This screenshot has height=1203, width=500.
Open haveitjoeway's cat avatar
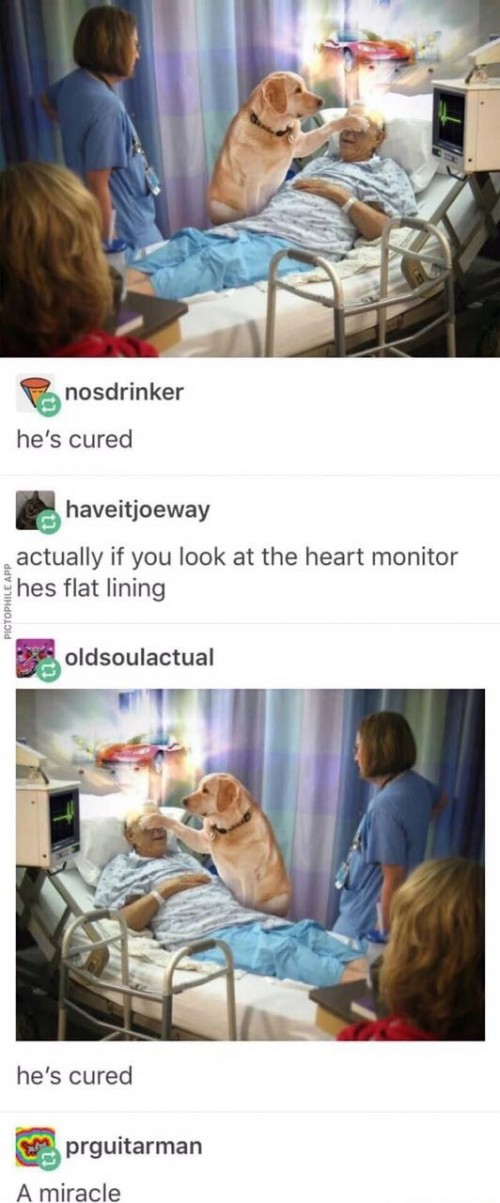(33, 511)
